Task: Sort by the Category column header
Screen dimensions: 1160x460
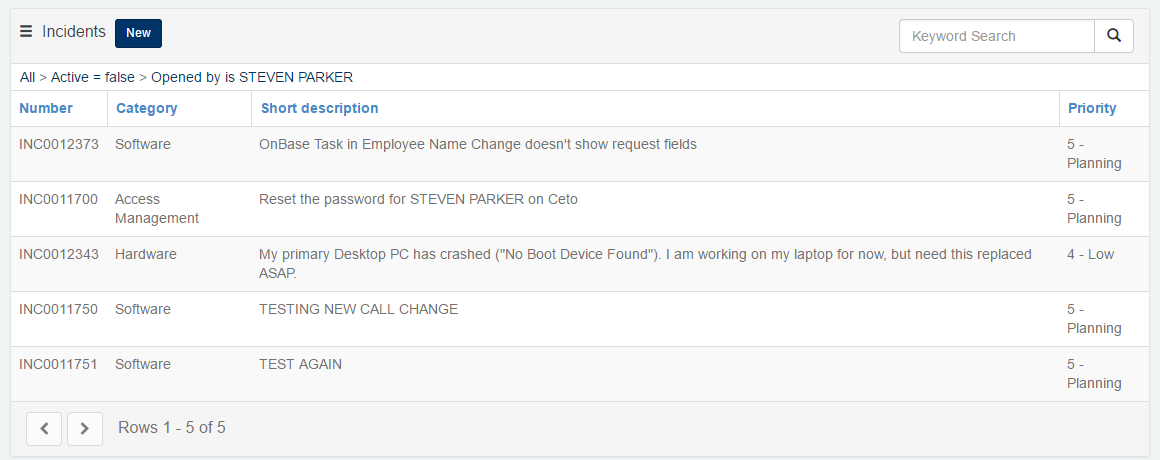Action: [146, 108]
